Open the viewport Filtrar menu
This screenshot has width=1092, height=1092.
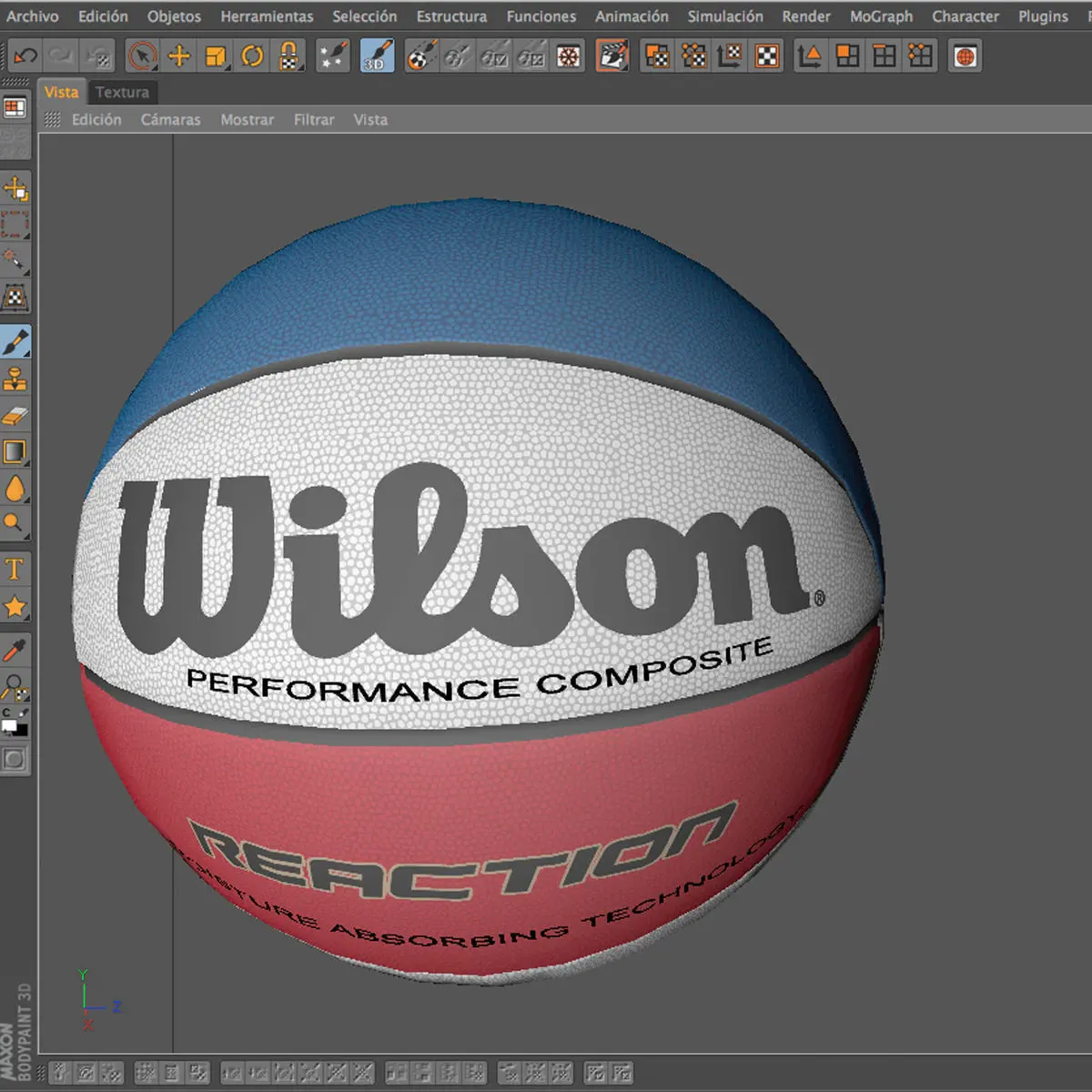(314, 119)
